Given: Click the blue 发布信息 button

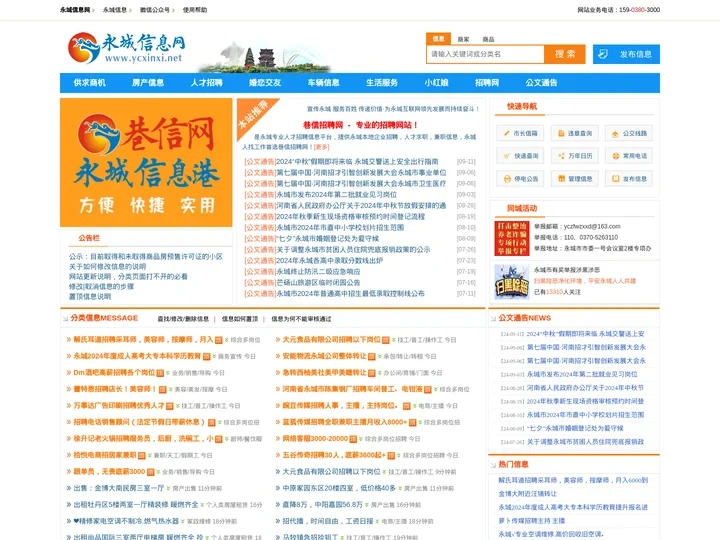Looking at the screenshot, I should (626, 54).
